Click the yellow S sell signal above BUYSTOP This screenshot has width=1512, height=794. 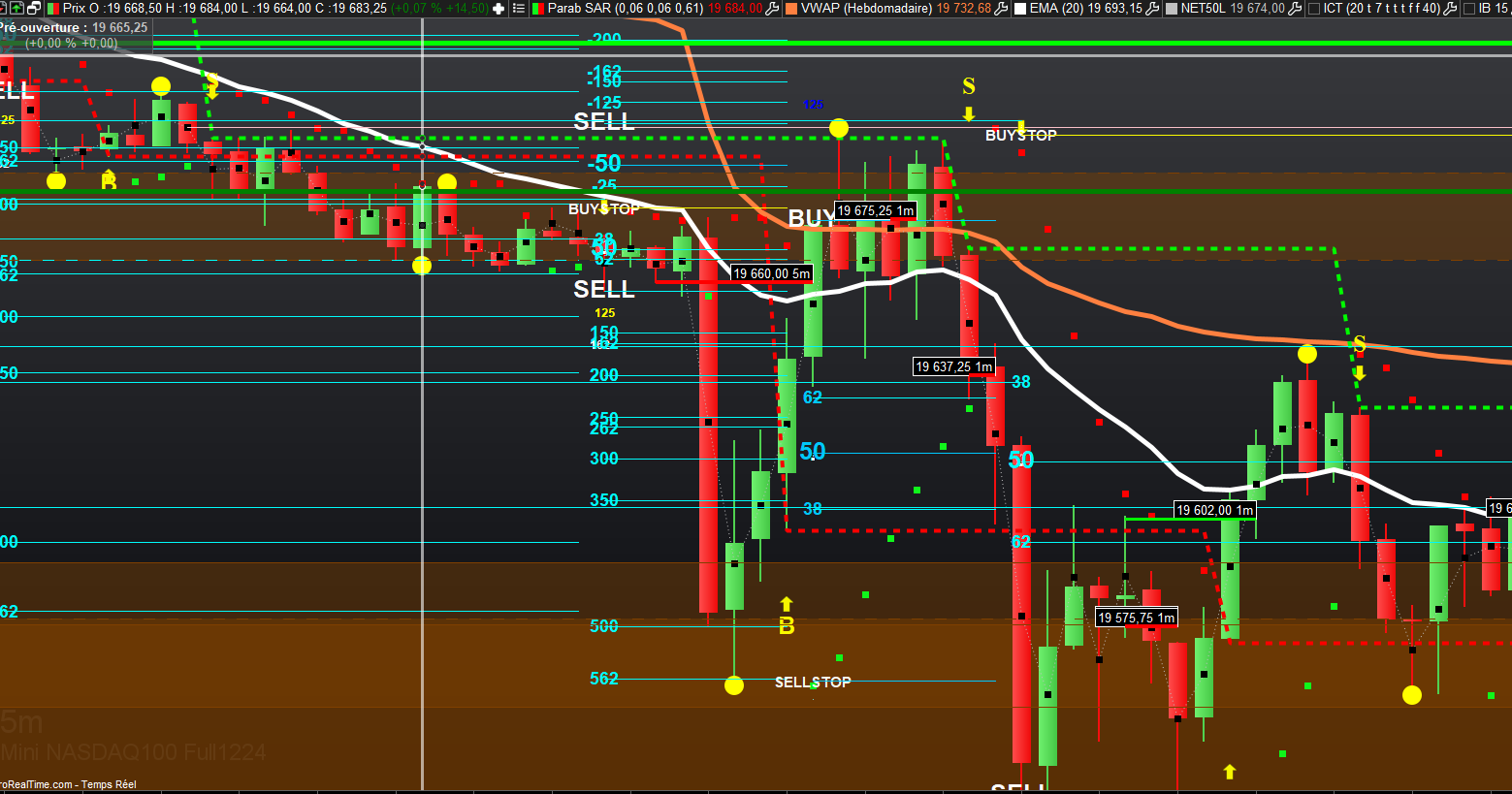tap(969, 86)
